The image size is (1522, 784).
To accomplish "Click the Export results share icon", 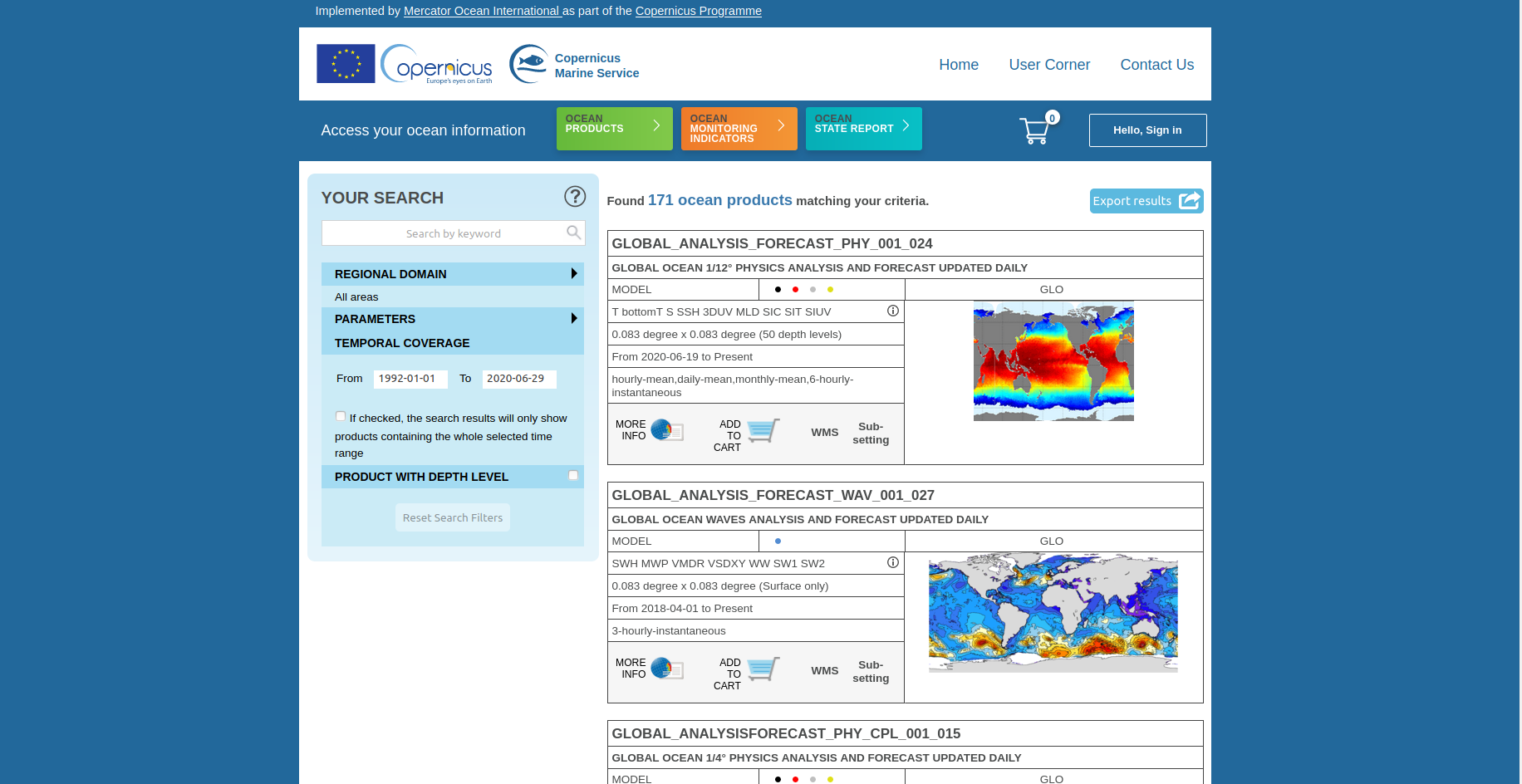I will click(x=1190, y=201).
